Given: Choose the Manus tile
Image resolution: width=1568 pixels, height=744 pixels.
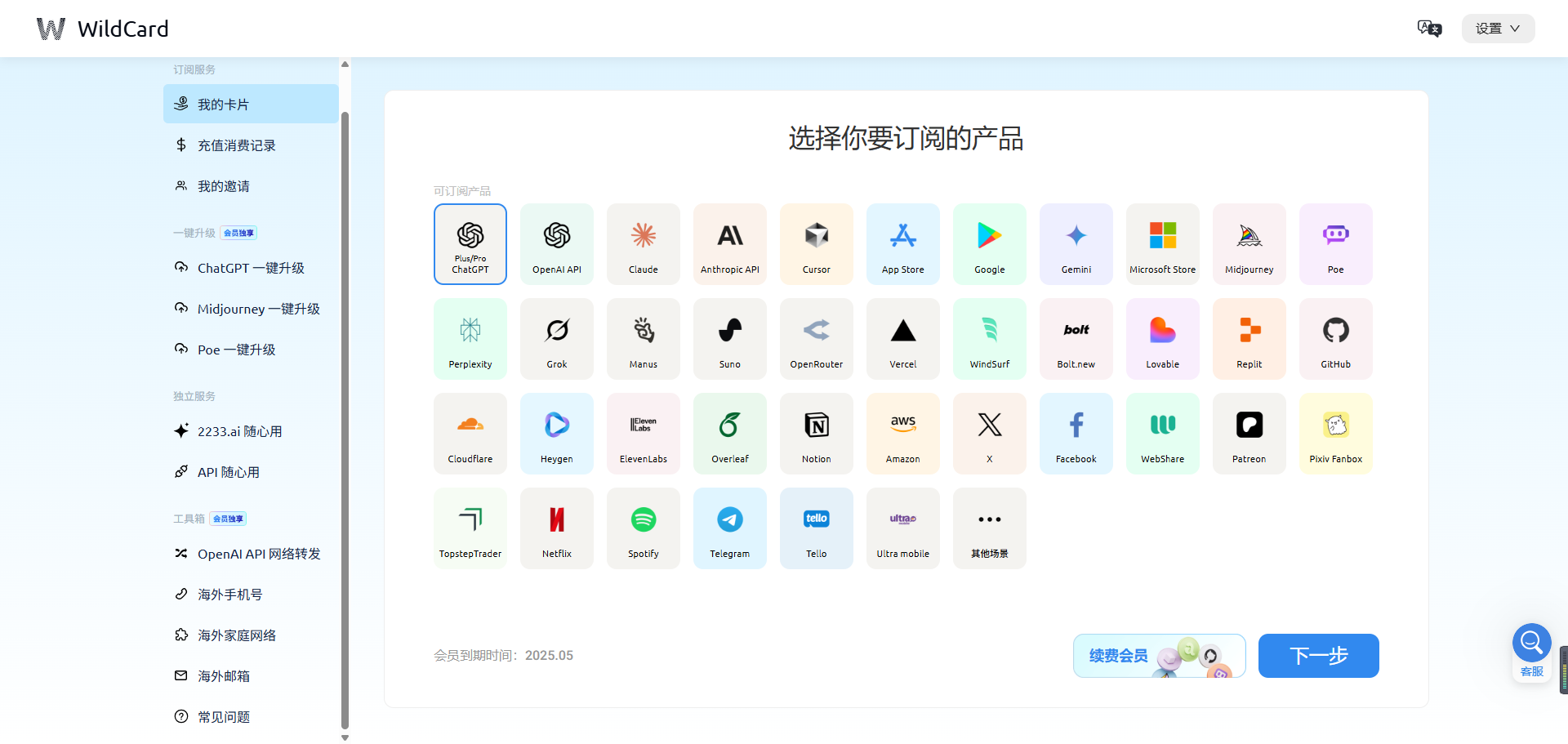Looking at the screenshot, I should 644,339.
